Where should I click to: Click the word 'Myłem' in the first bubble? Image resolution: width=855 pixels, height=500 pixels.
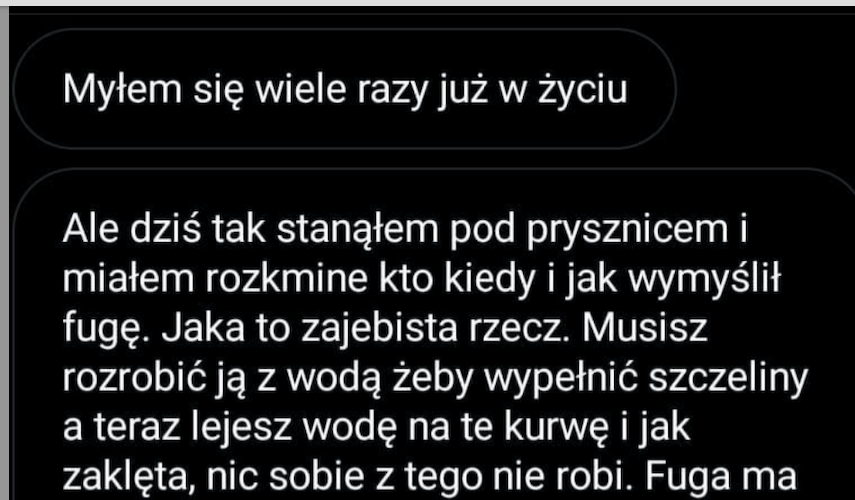tap(122, 90)
